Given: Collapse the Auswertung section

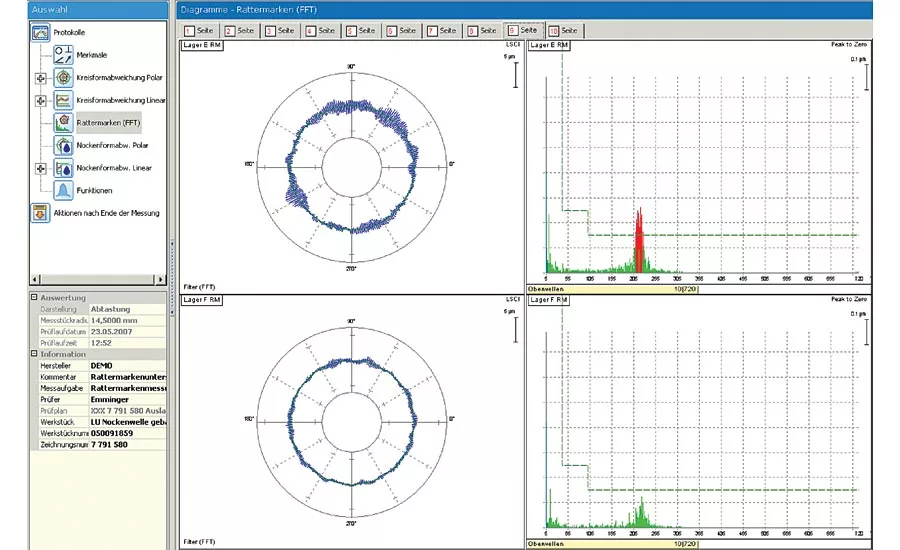Looking at the screenshot, I should pyautogui.click(x=34, y=297).
